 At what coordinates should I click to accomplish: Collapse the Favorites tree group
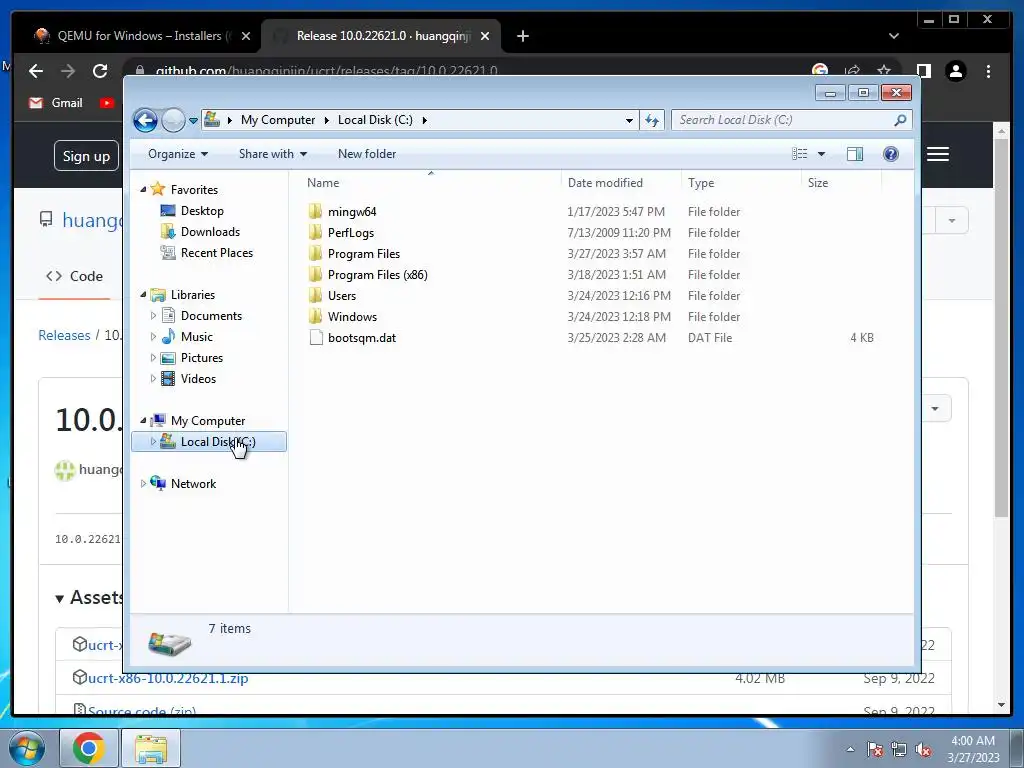pyautogui.click(x=143, y=189)
